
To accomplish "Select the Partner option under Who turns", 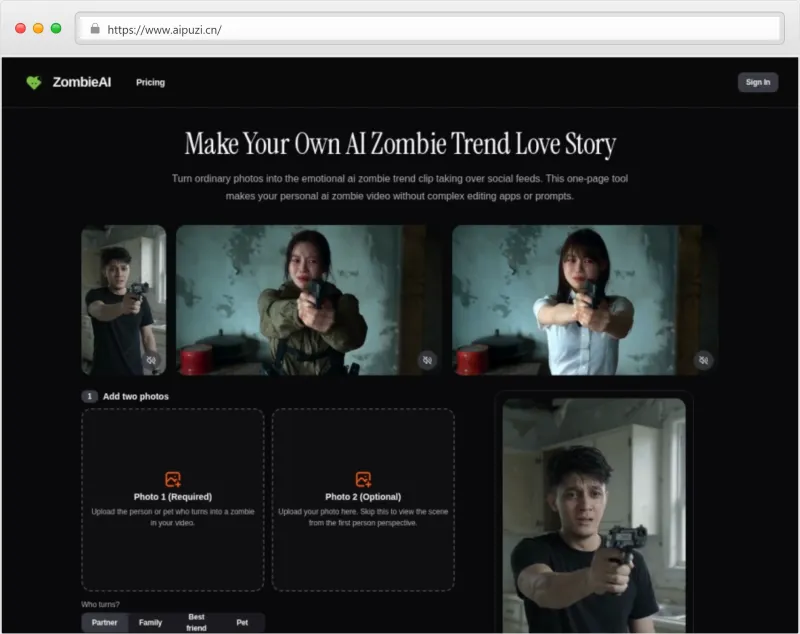I will coord(105,622).
